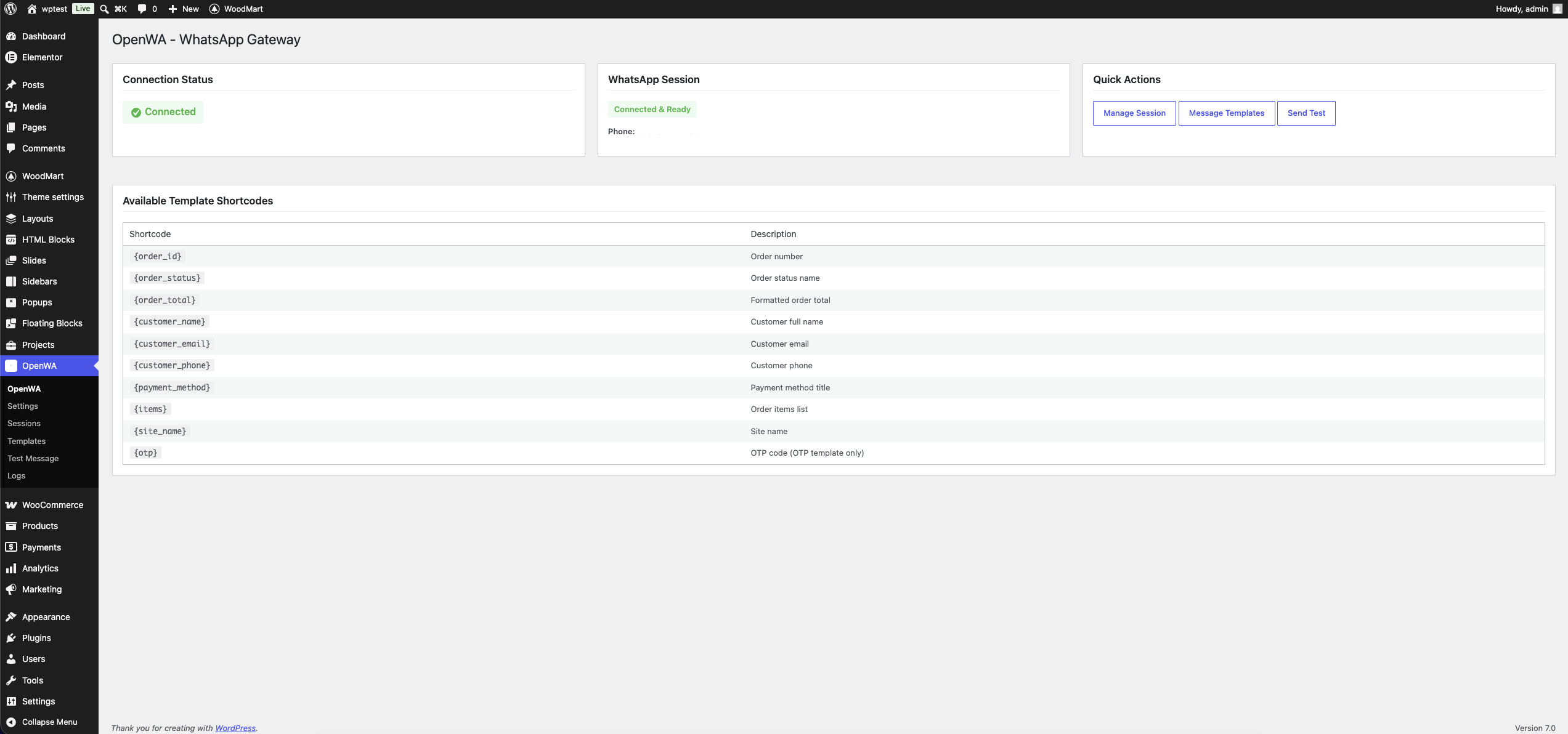Image resolution: width=1568 pixels, height=734 pixels.
Task: Click the Layouts stack icon
Action: coord(11,219)
